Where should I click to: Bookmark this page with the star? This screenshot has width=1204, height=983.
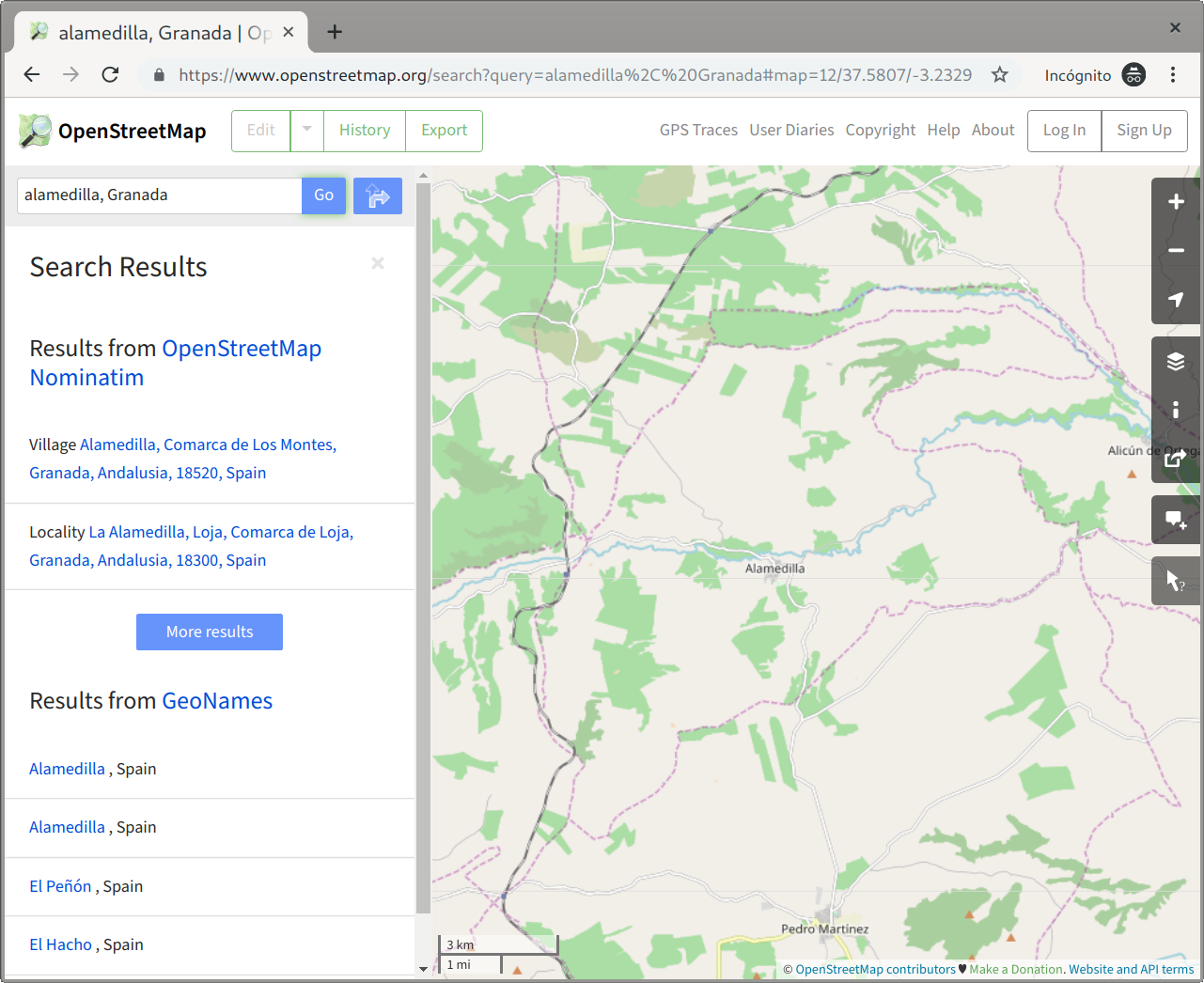click(1000, 74)
